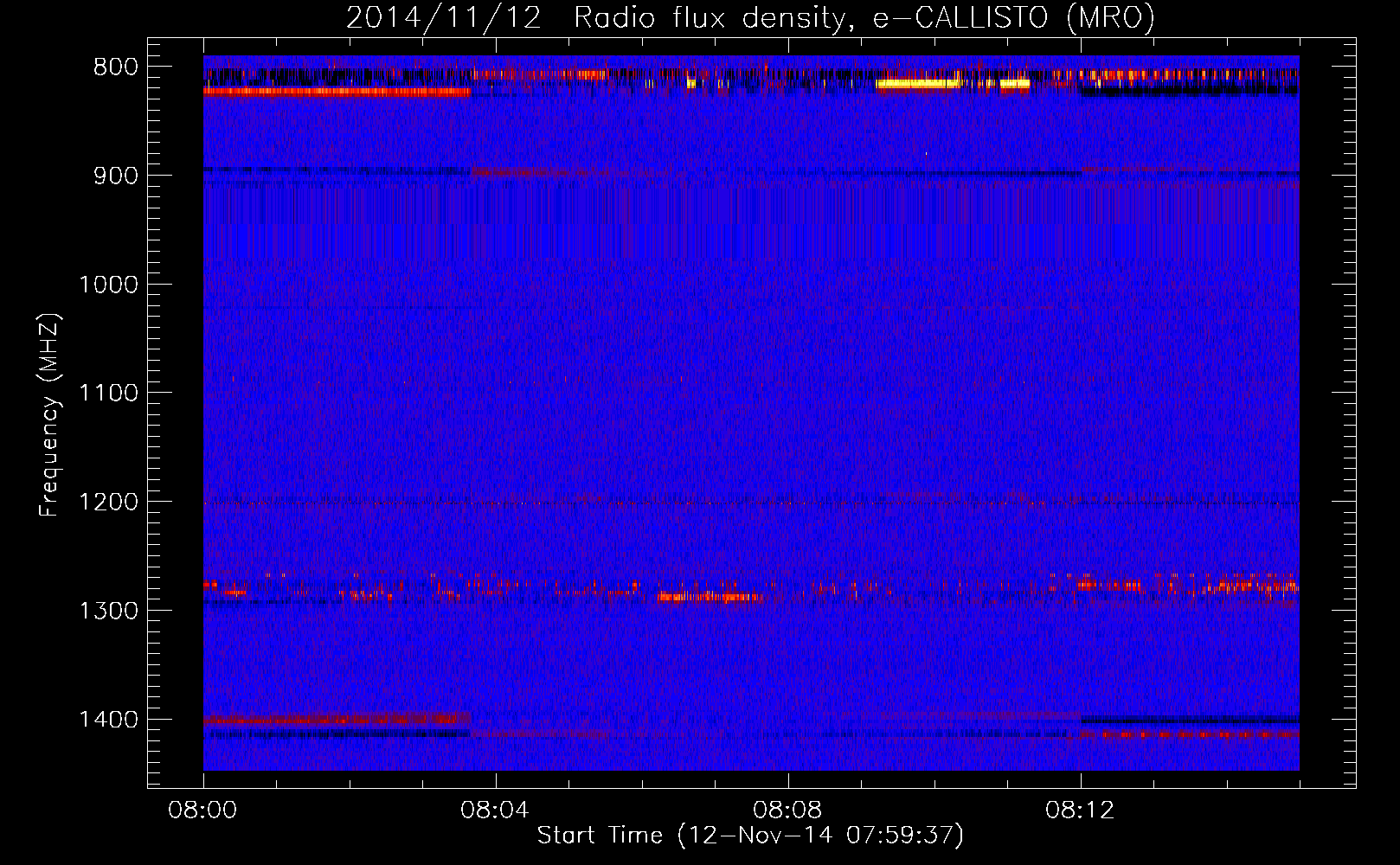Click the 1100 frequency tick label
The image size is (1400, 865).
(x=109, y=394)
